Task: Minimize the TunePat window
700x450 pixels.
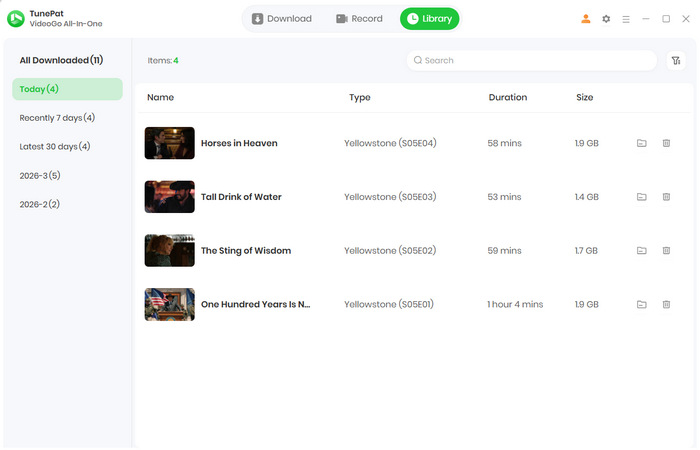Action: pyautogui.click(x=646, y=19)
